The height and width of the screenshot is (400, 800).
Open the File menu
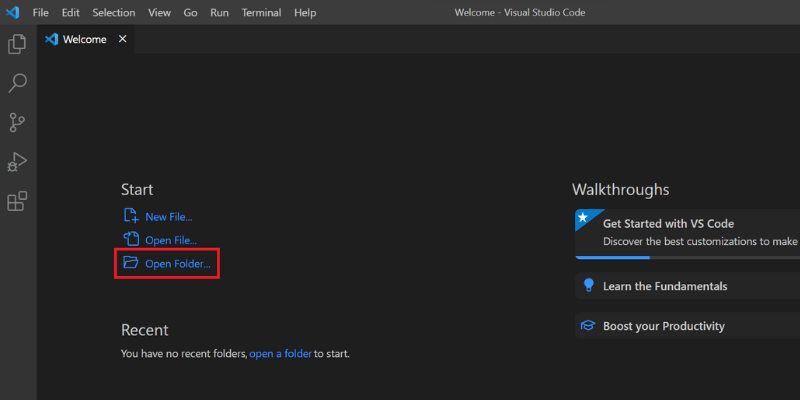pos(41,13)
